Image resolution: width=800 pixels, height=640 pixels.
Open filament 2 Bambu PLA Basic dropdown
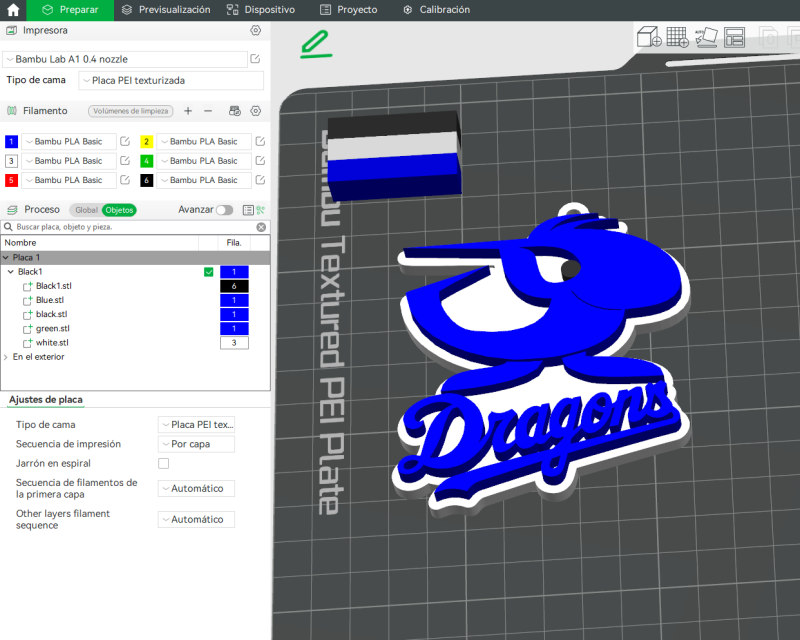[204, 141]
